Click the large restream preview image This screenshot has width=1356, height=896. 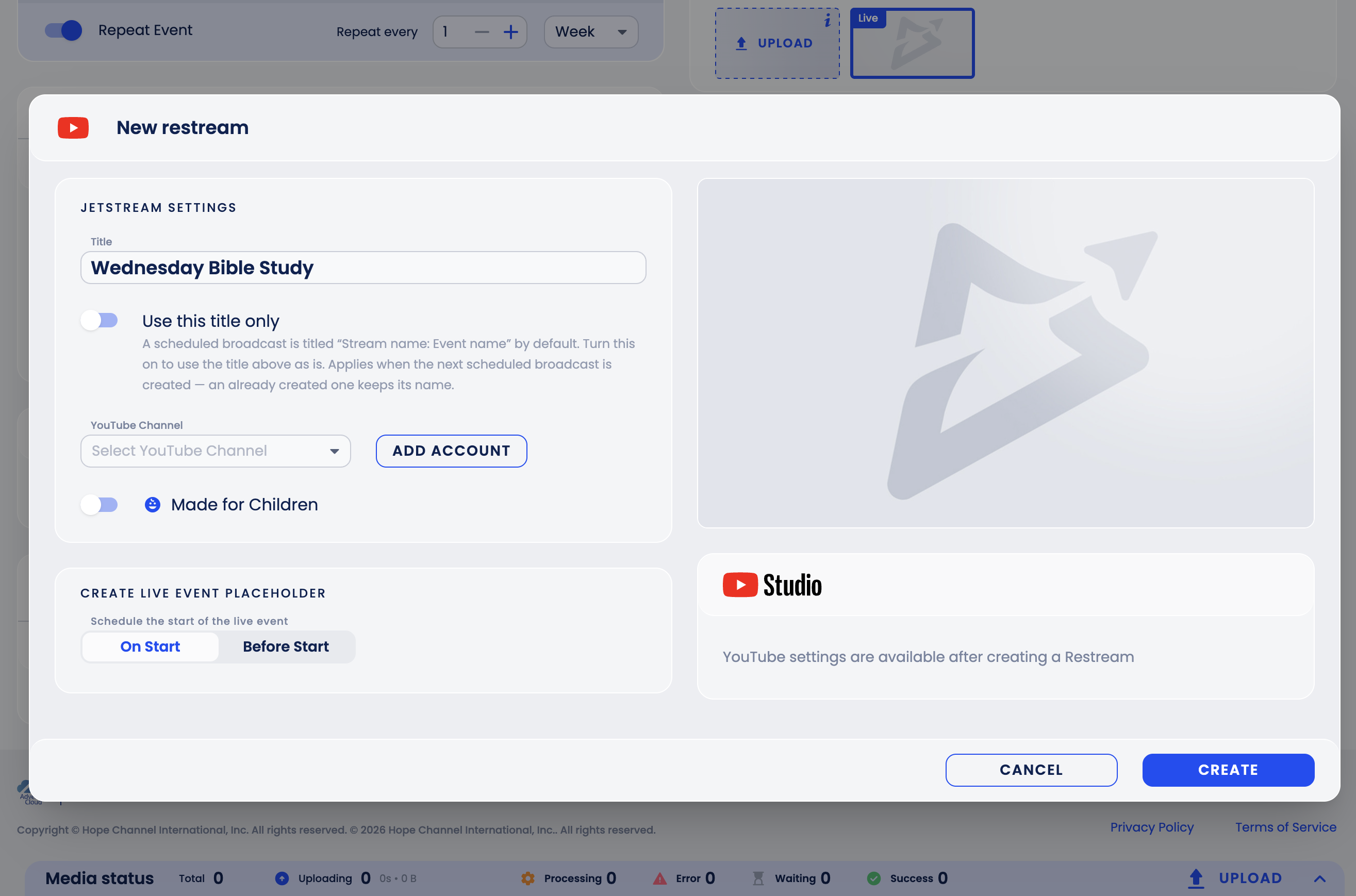click(1006, 353)
